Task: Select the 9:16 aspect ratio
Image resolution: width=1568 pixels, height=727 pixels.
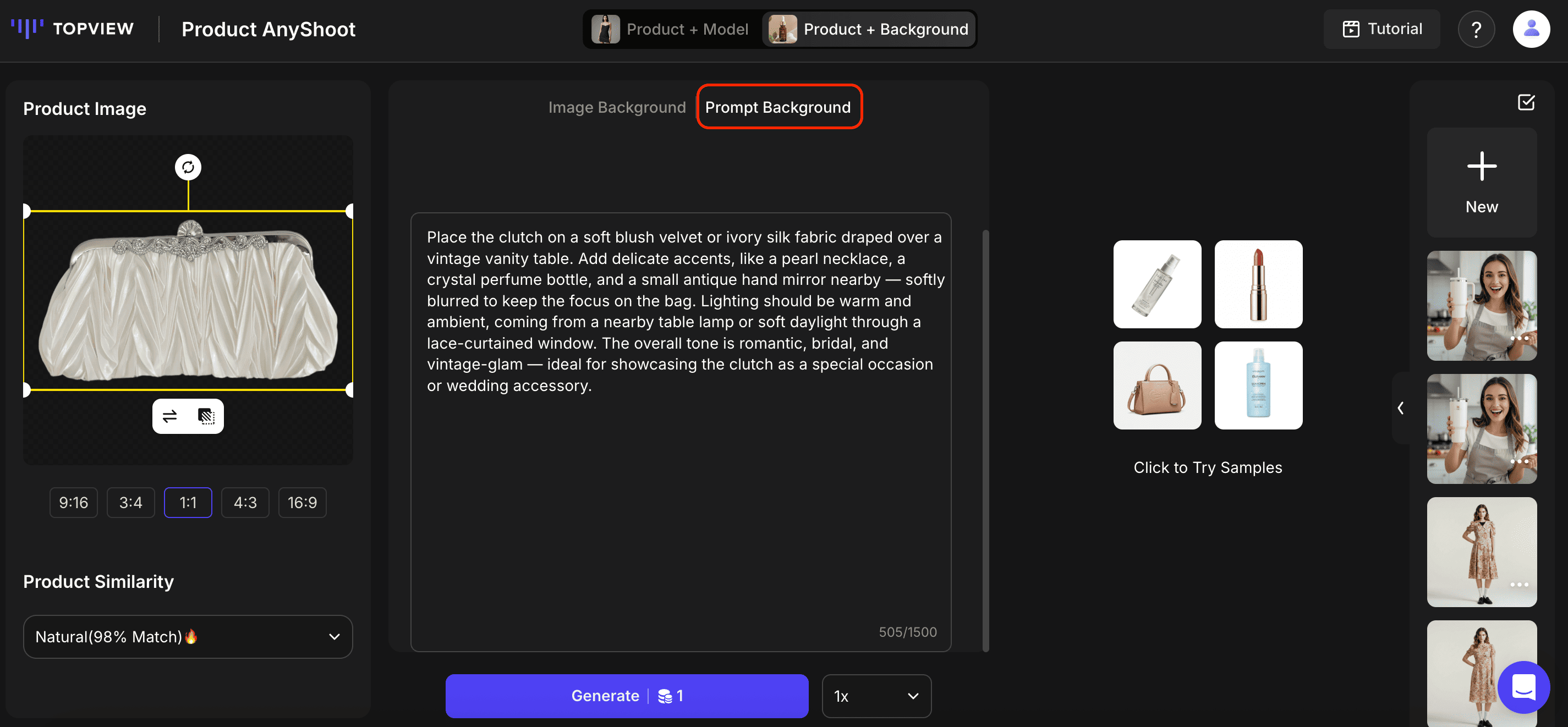Action: pyautogui.click(x=73, y=503)
